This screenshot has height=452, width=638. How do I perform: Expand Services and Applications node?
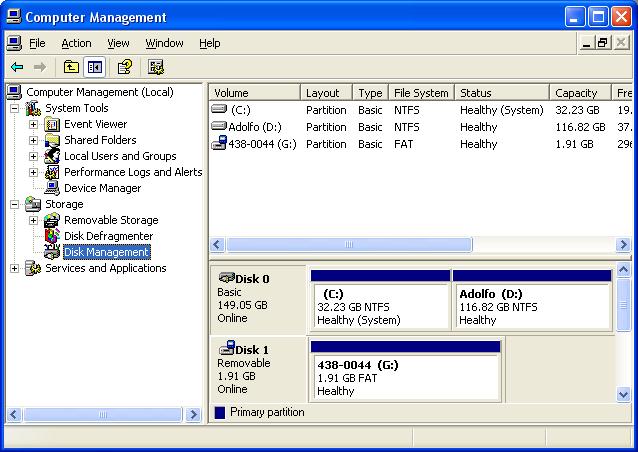point(15,268)
